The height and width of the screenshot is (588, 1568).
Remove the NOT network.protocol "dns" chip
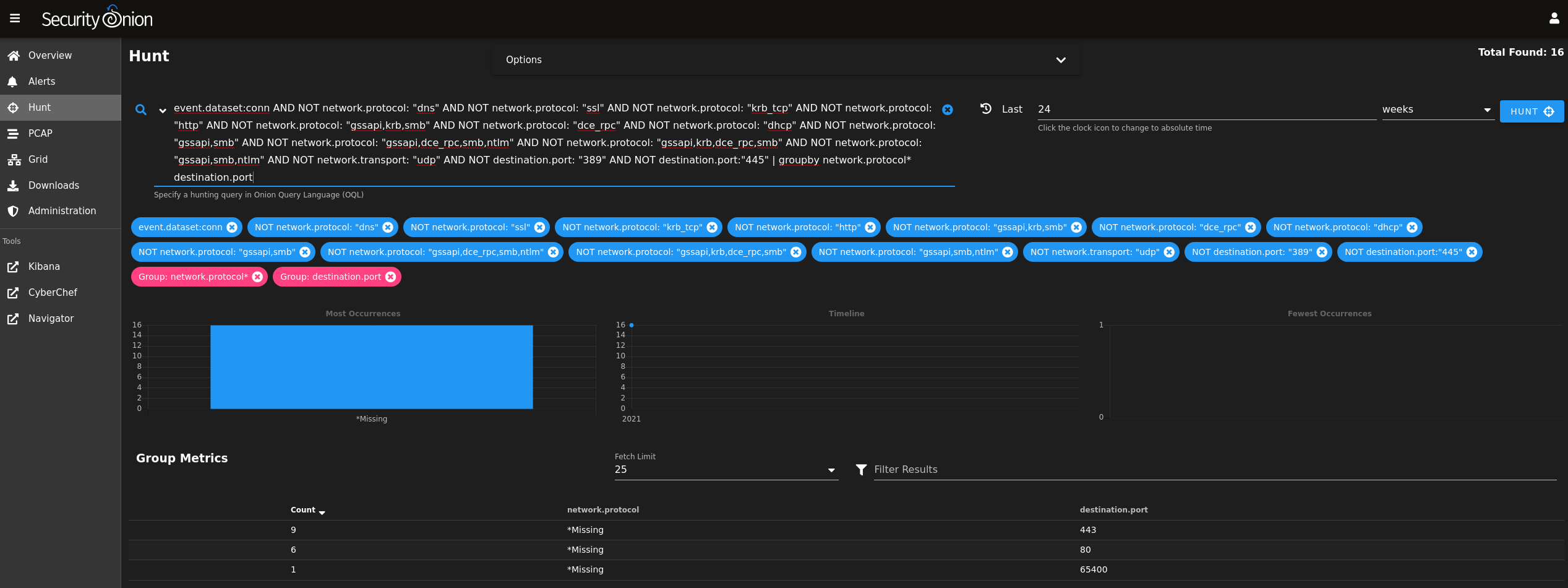(388, 227)
